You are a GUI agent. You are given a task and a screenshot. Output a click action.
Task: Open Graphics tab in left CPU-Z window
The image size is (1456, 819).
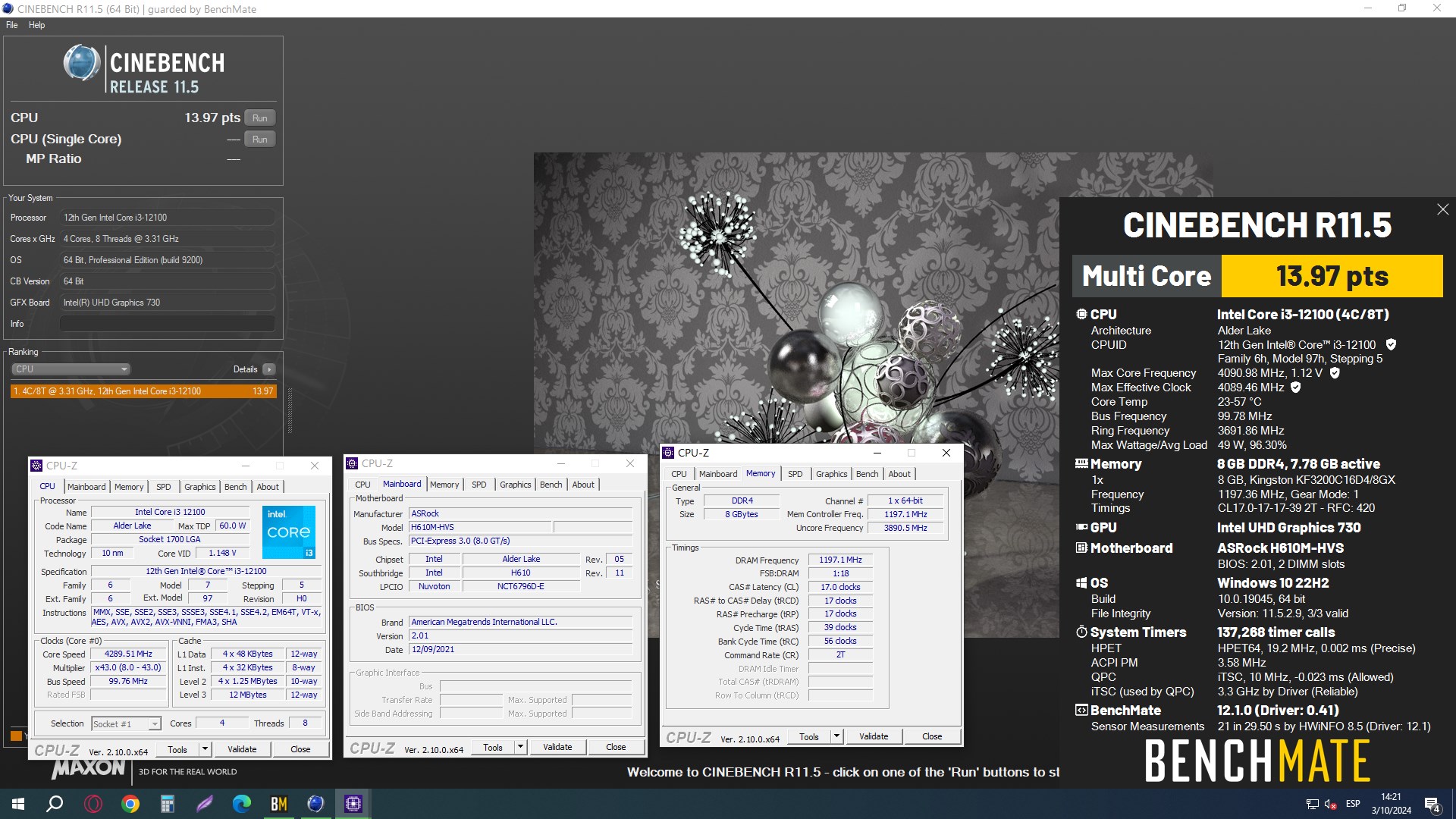[x=200, y=487]
